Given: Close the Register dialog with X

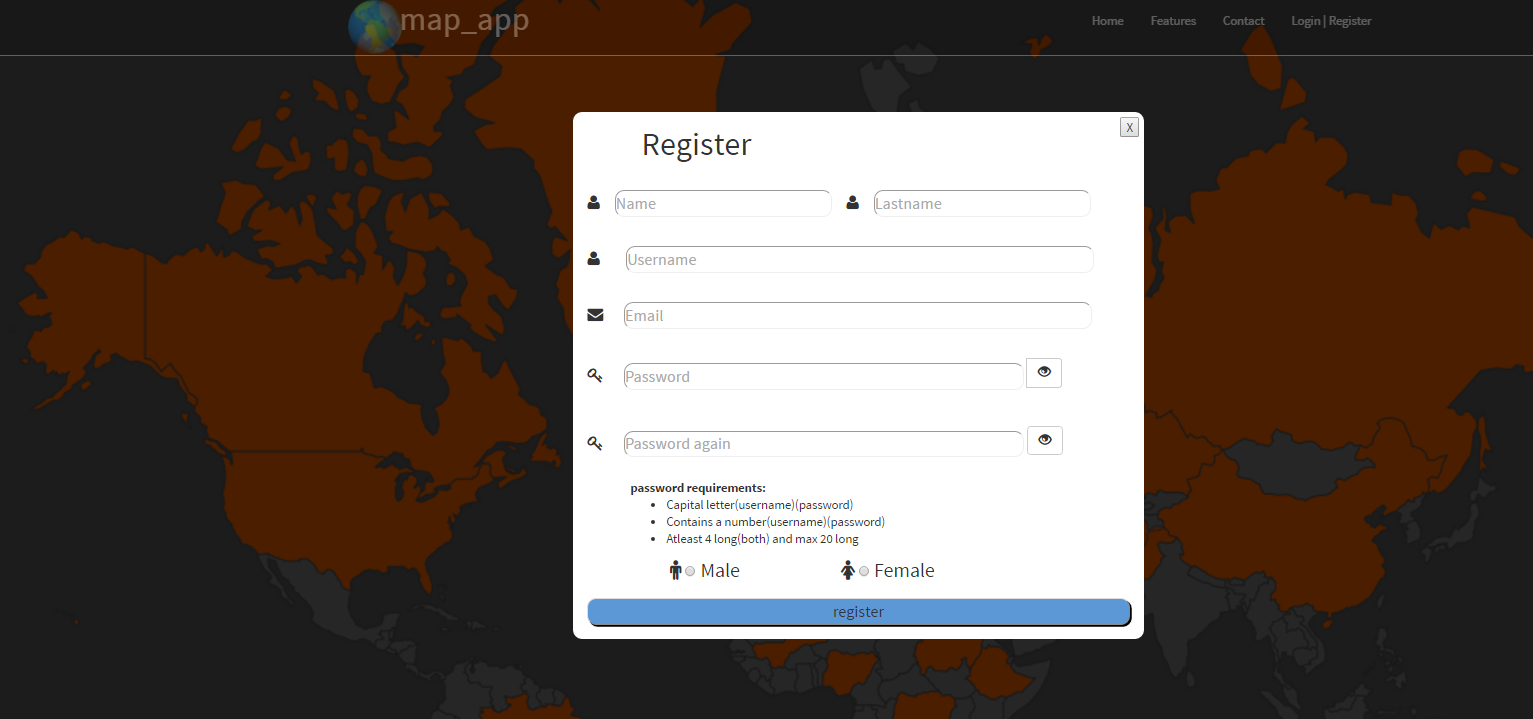Looking at the screenshot, I should (x=1129, y=127).
